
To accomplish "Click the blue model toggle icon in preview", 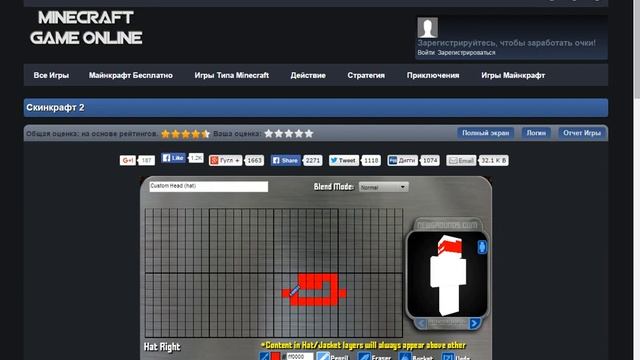I will point(482,247).
